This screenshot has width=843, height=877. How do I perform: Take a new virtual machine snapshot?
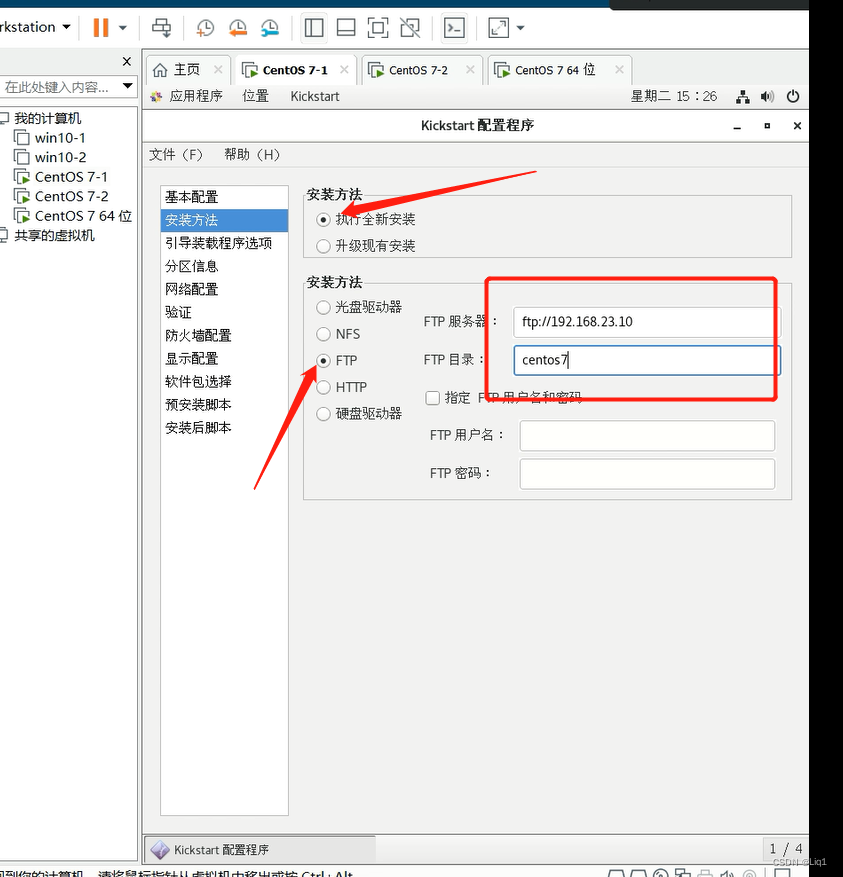204,28
